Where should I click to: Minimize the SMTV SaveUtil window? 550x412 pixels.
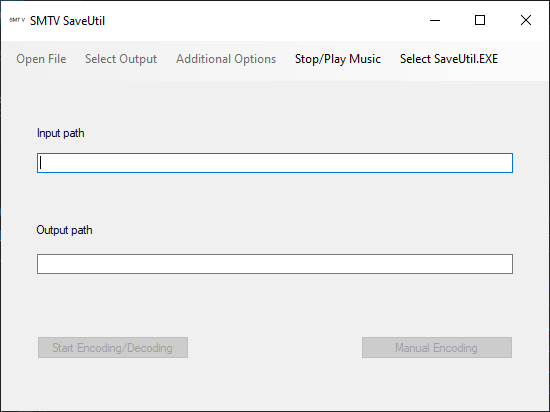point(435,20)
